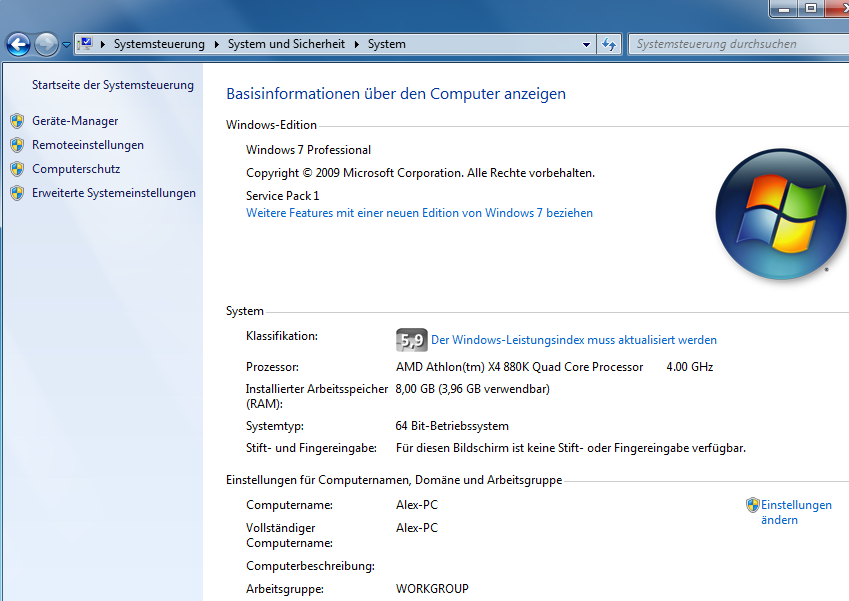Viewport: 849px width, 601px height.
Task: Click the Service Pack 1 text
Action: 283,195
